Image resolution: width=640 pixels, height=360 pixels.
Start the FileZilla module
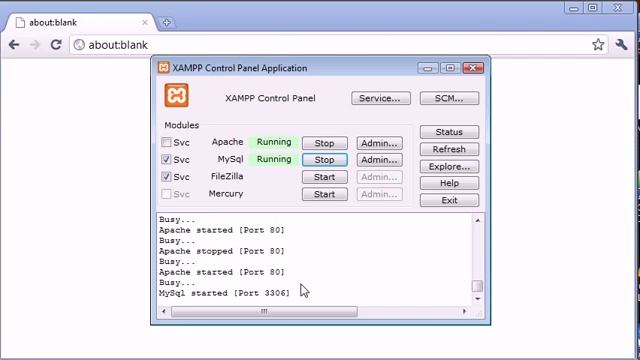coord(324,177)
